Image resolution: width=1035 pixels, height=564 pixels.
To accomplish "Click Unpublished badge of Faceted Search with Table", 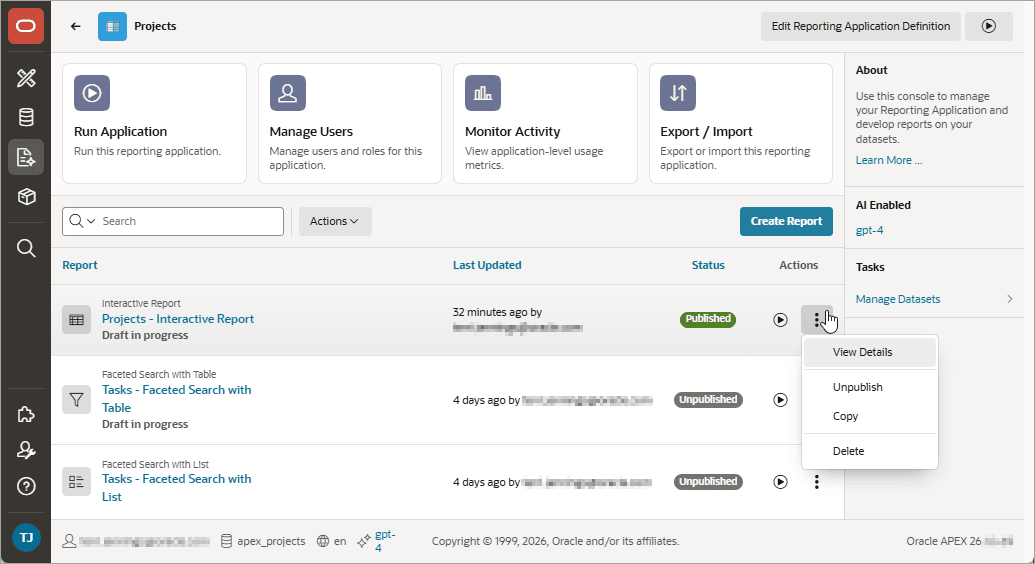I will (708, 400).
